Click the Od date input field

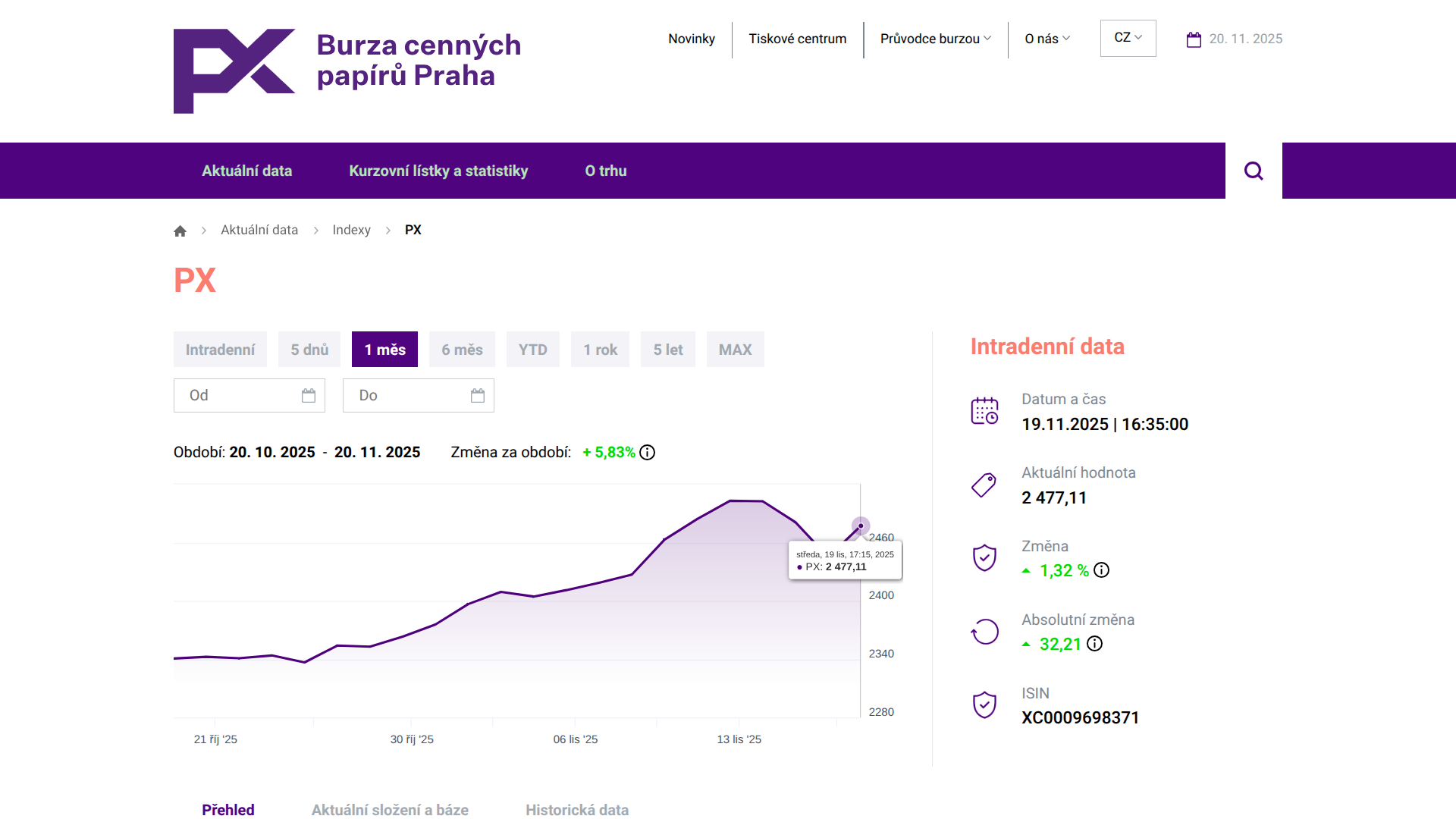click(x=249, y=395)
